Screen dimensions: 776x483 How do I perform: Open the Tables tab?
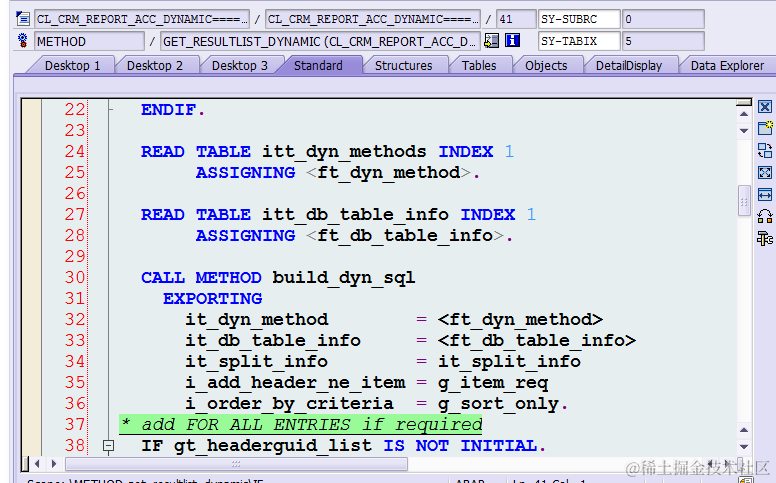click(479, 65)
